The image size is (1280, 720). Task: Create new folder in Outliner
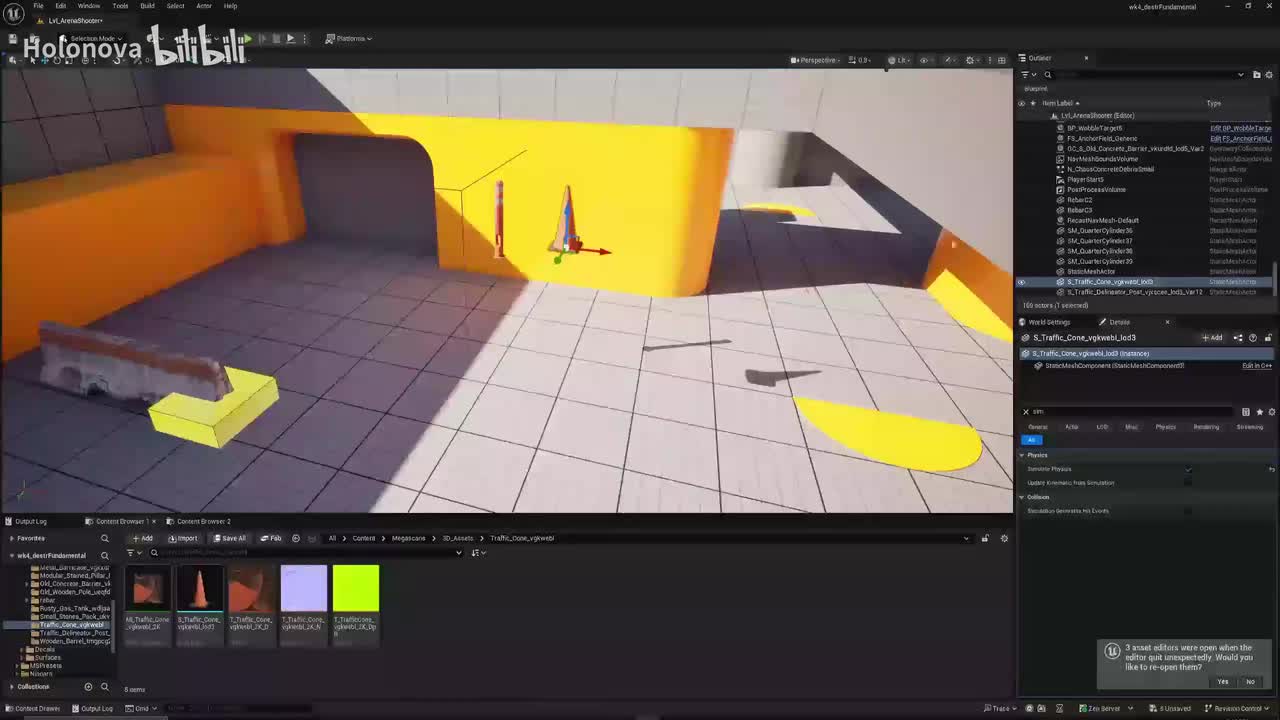tap(1257, 75)
